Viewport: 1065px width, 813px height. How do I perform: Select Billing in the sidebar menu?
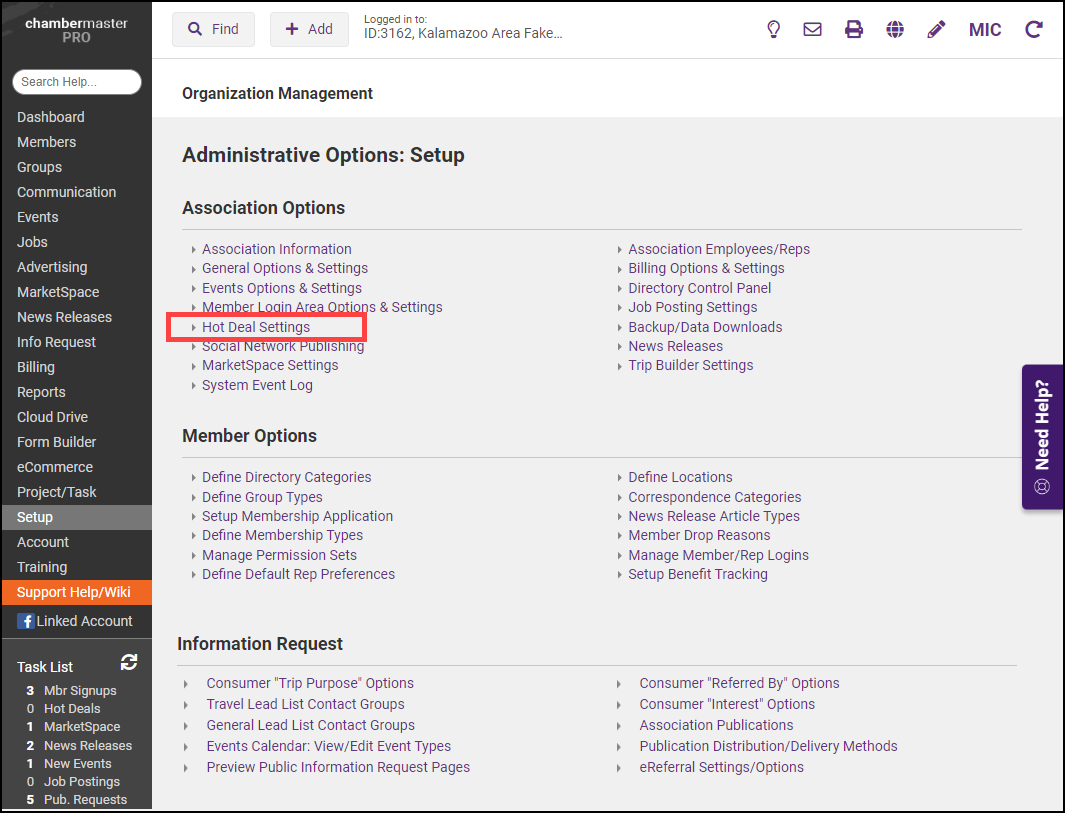tap(36, 367)
